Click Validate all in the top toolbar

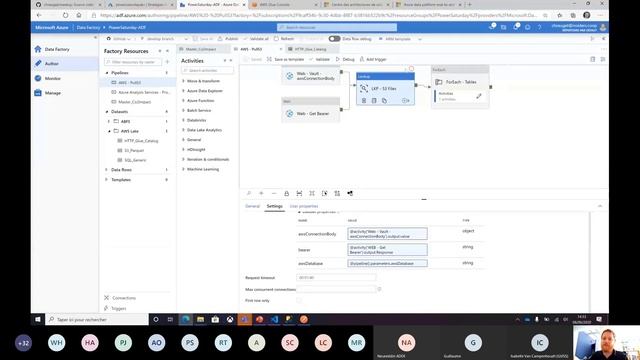(256, 39)
